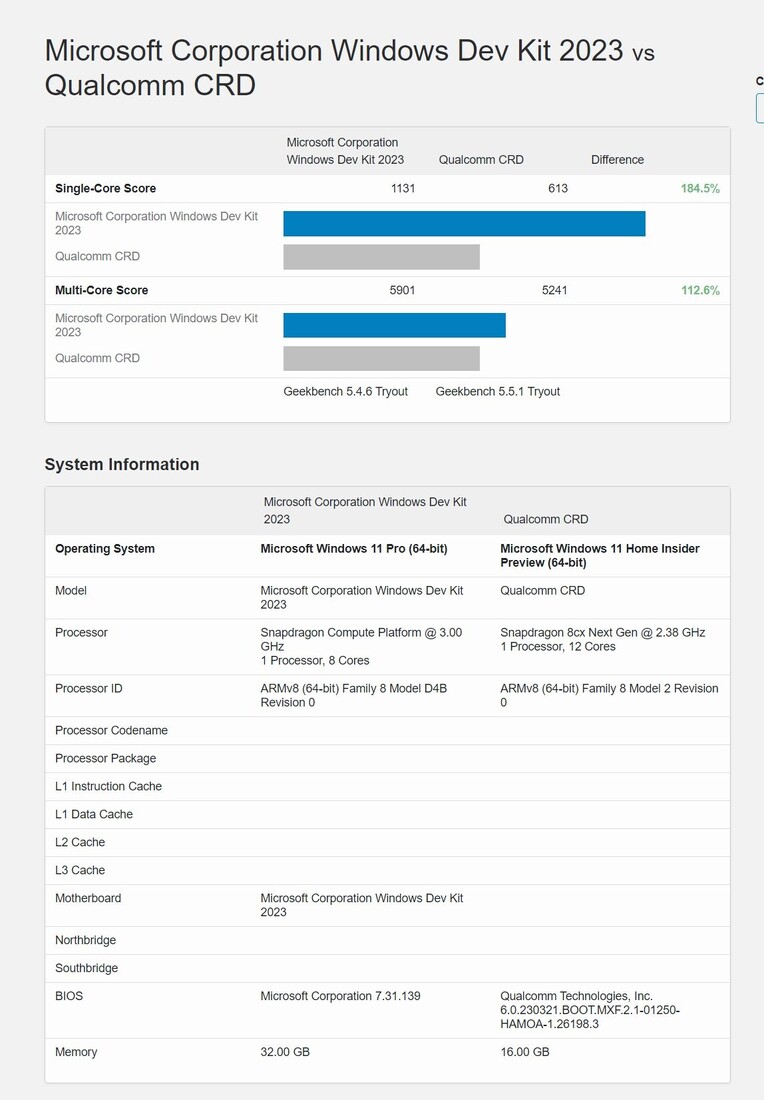Viewport: 764px width, 1100px height.
Task: Click the page title heading
Action: pyautogui.click(x=349, y=67)
